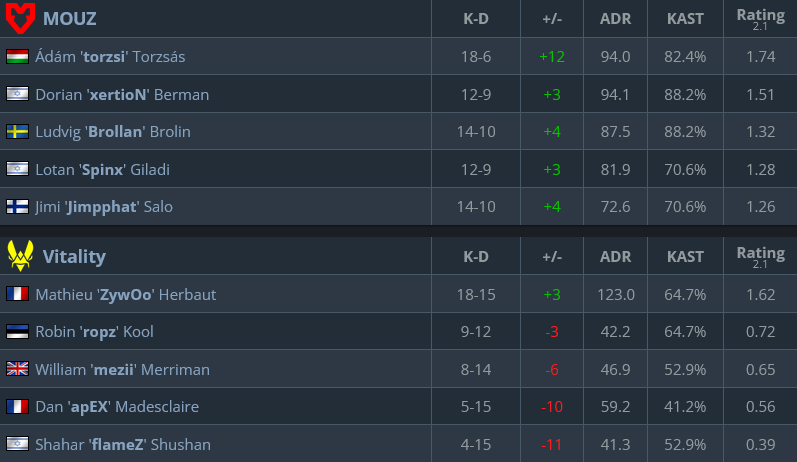Open Ádám 'torzsi' Torzsás player profile

tap(110, 56)
